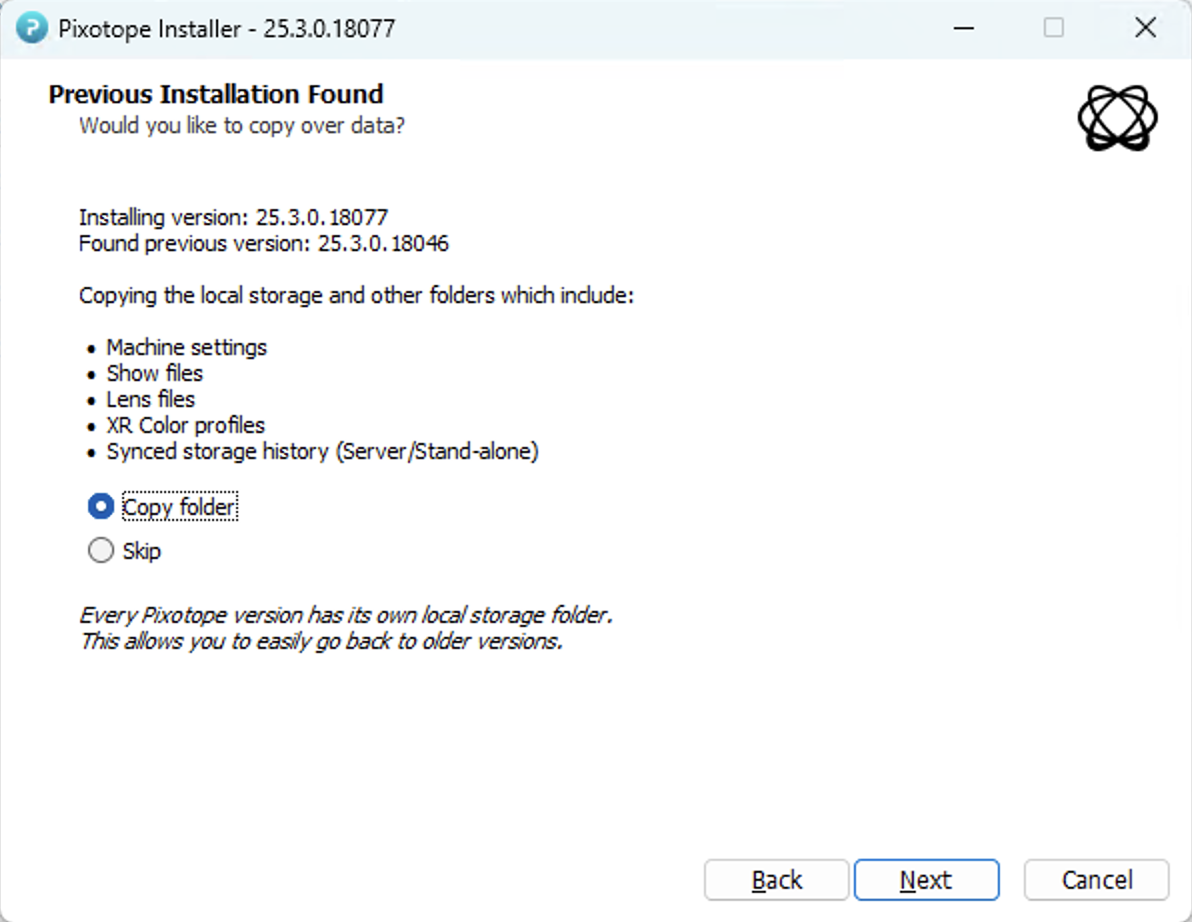Screen dimensions: 1192x922
Task: Click the Pixotope knot logo at top right
Action: pyautogui.click(x=1117, y=118)
